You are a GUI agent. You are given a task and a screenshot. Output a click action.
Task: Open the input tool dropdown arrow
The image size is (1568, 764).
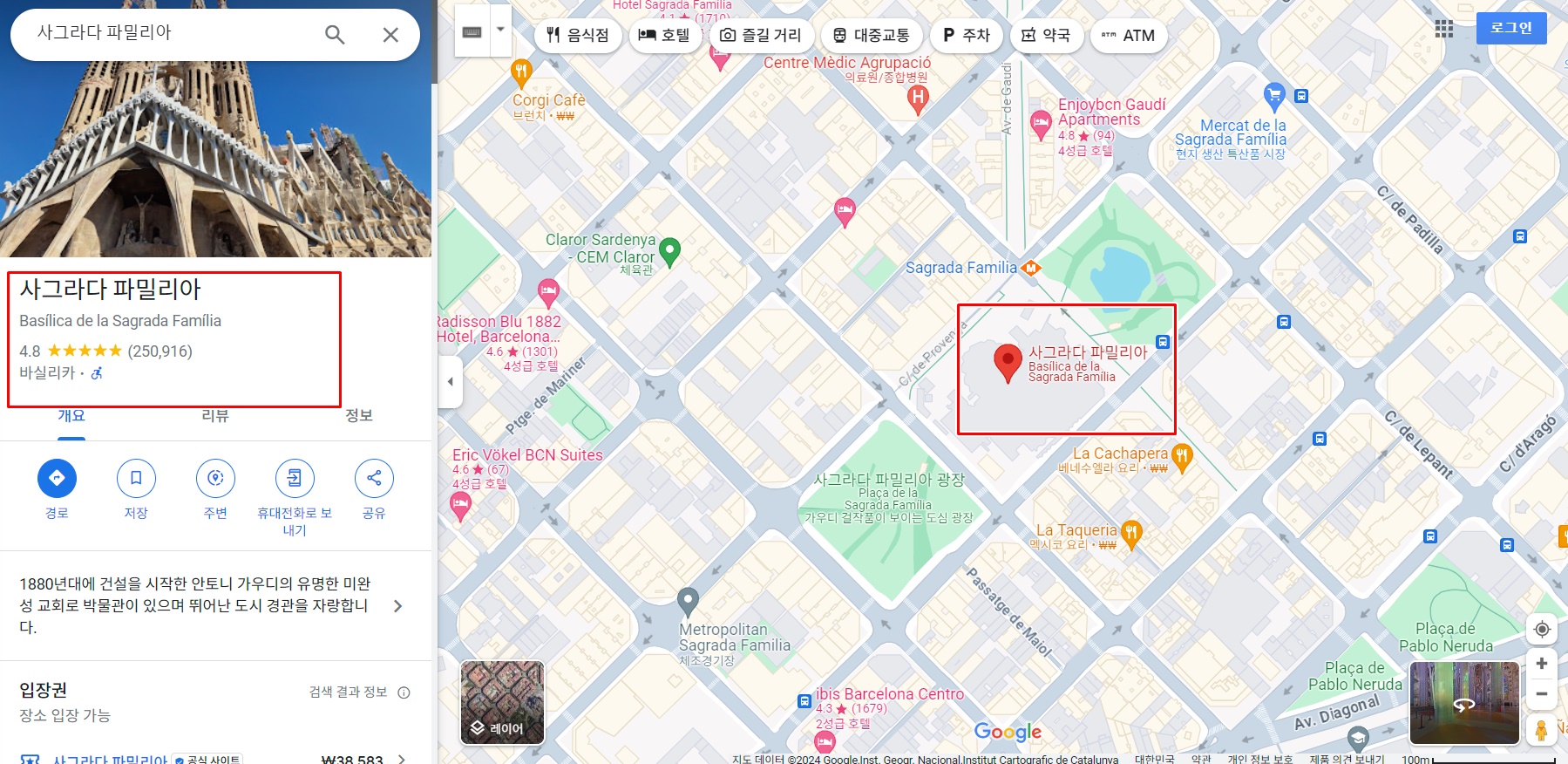(x=500, y=29)
